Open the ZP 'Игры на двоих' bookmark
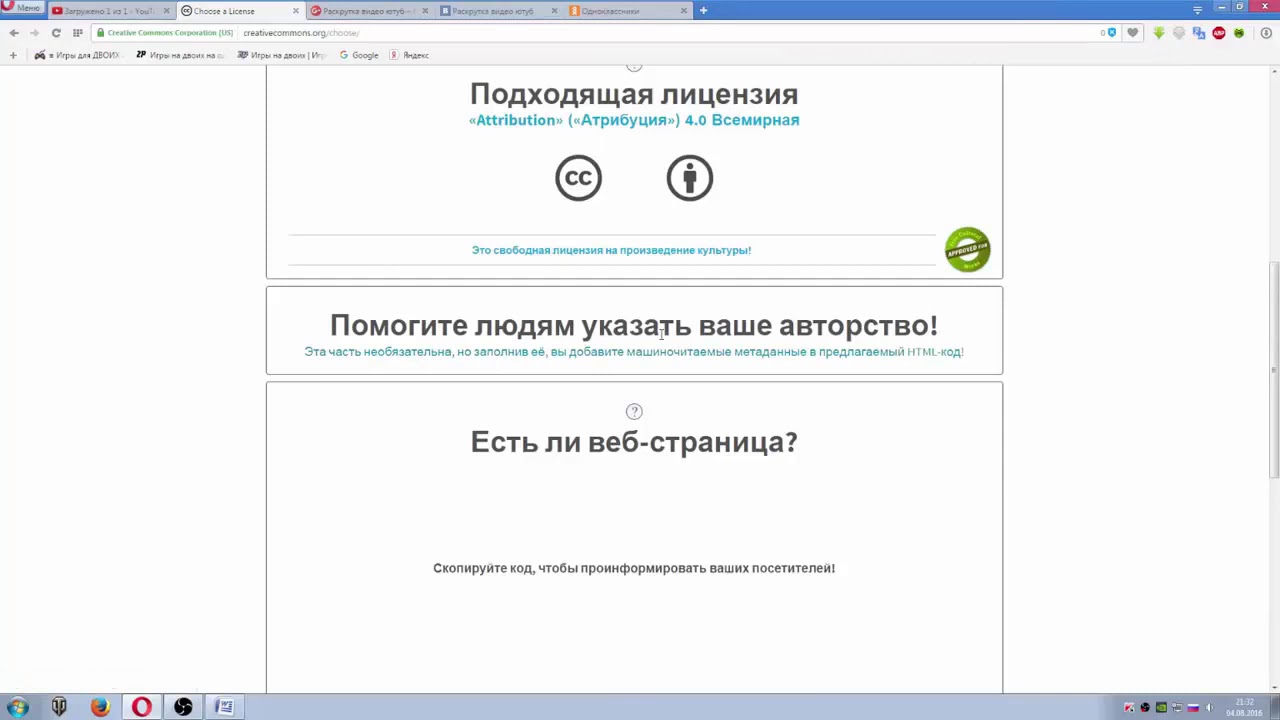The image size is (1280, 720). click(x=180, y=55)
